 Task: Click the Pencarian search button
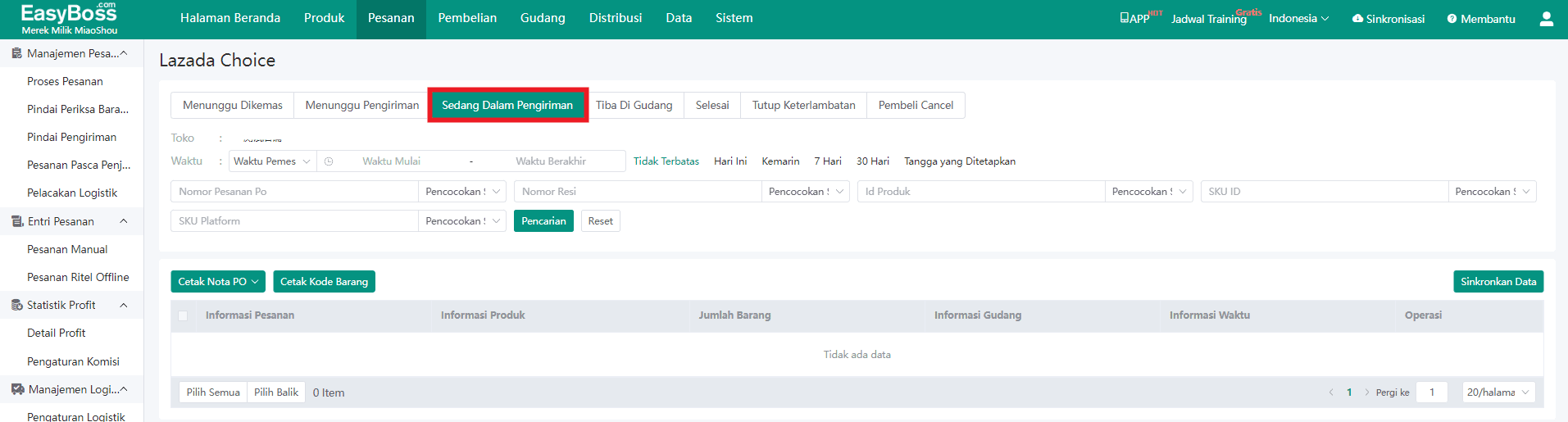pos(543,221)
